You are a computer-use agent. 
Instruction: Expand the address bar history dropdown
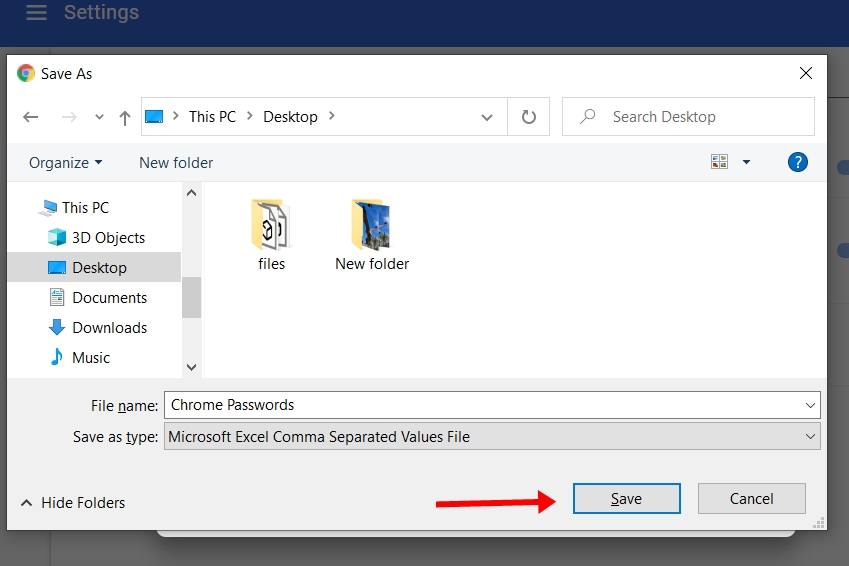point(487,117)
